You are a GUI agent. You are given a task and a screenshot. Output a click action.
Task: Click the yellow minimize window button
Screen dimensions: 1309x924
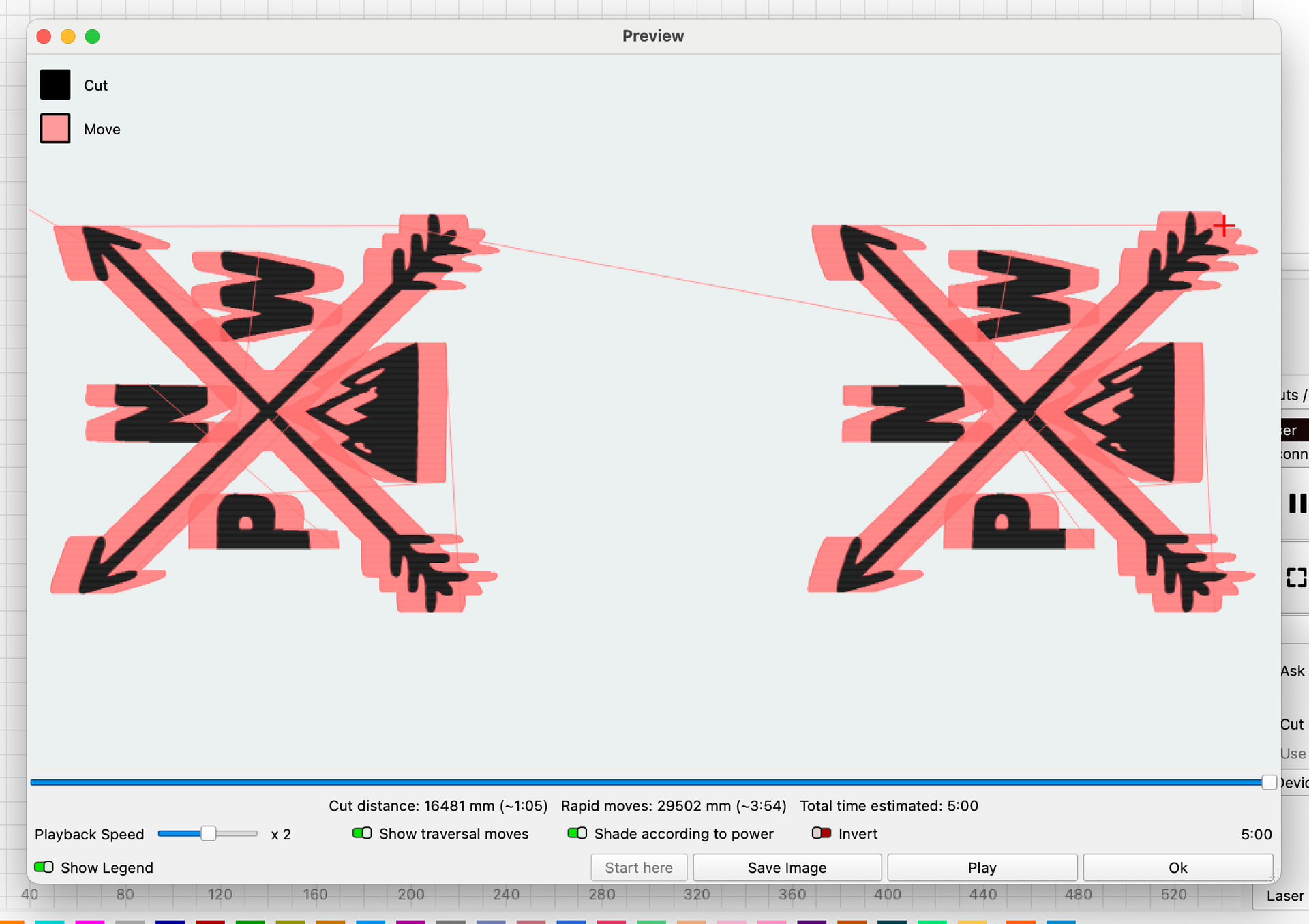pos(68,37)
